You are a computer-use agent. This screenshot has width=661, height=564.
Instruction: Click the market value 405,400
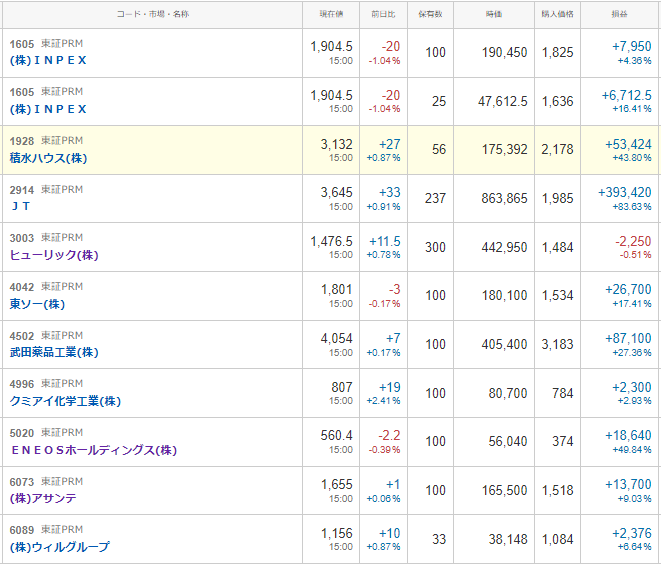coord(505,344)
